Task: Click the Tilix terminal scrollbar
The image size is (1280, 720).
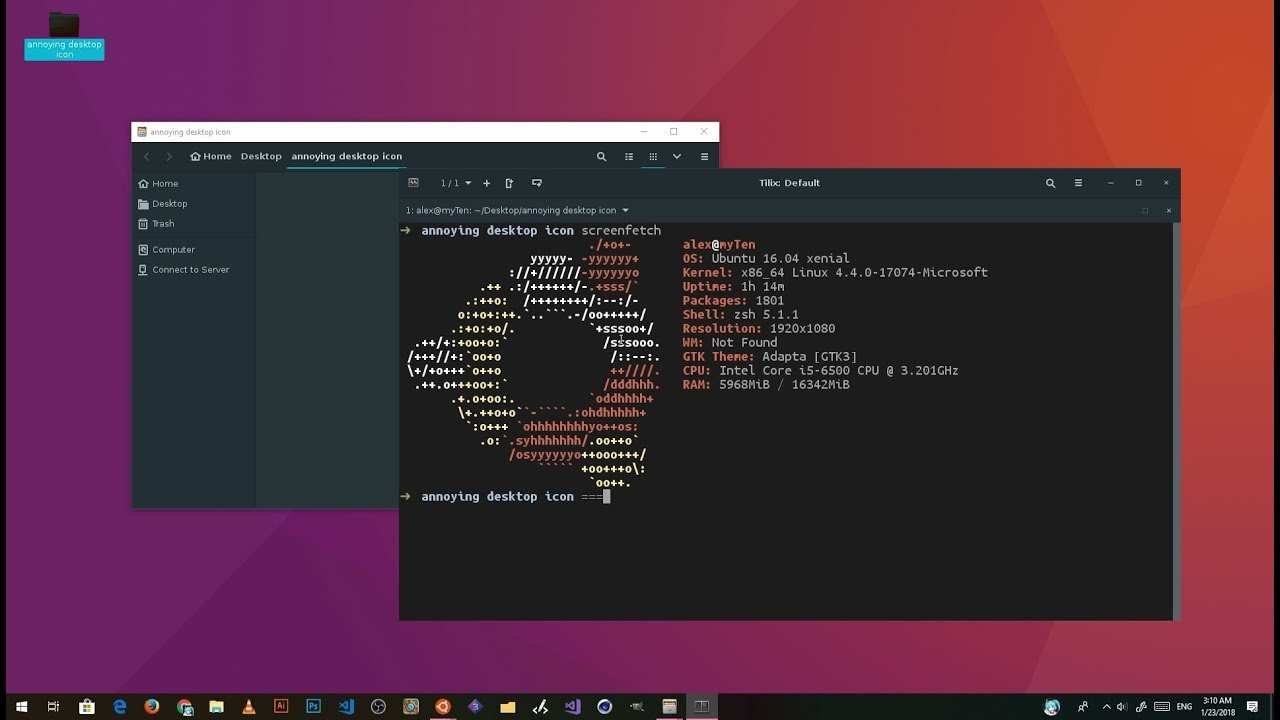Action: [x=1176, y=421]
